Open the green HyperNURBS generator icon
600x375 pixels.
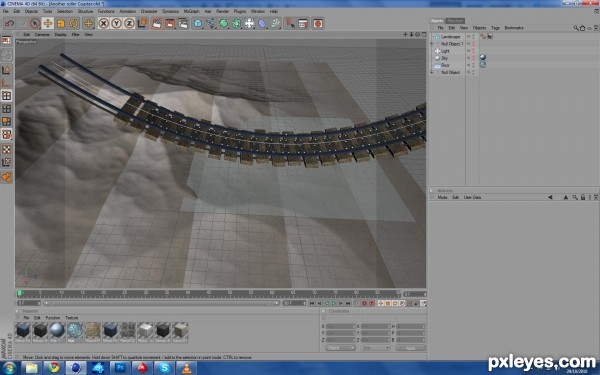pyautogui.click(x=223, y=23)
